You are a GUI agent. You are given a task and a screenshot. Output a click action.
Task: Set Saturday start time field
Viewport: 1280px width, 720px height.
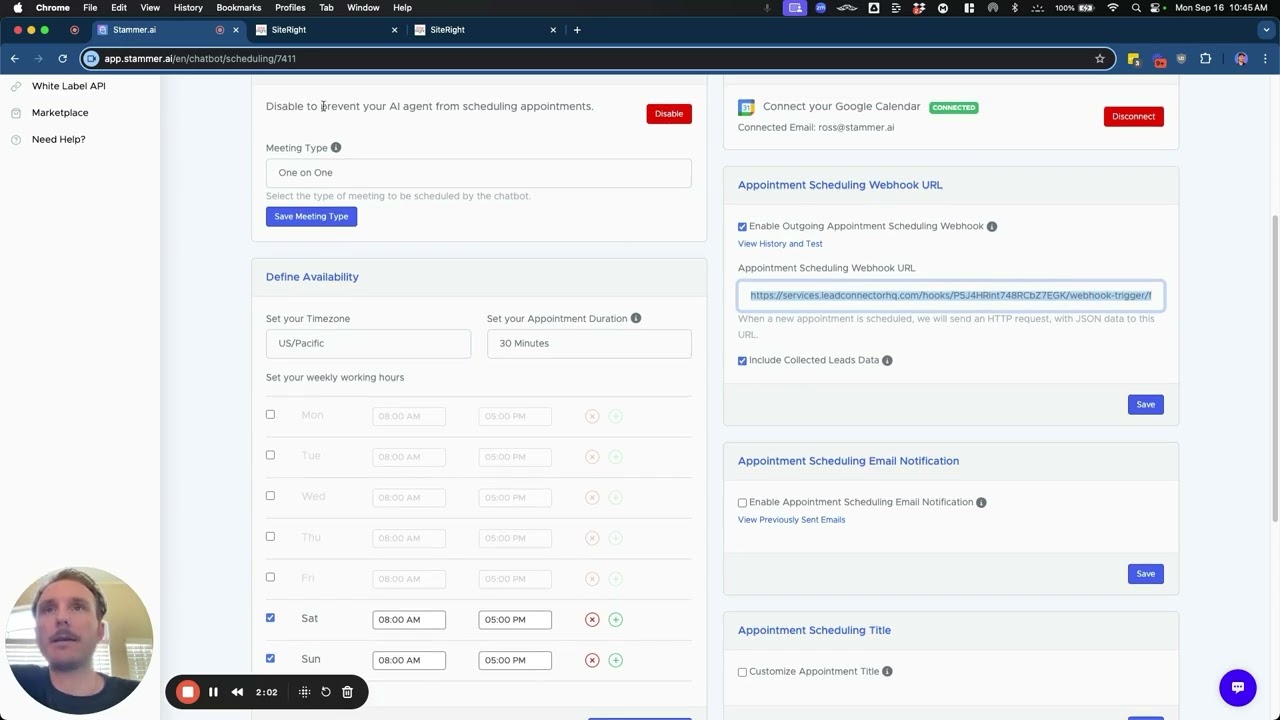409,619
